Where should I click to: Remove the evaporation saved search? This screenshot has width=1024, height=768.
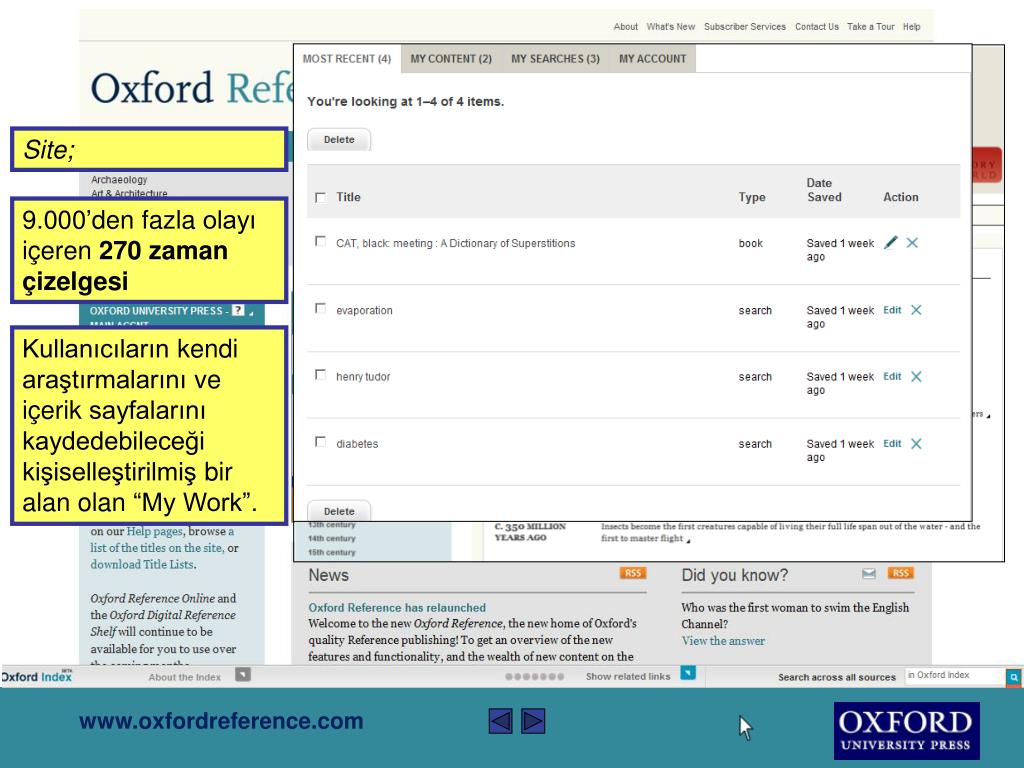(916, 310)
